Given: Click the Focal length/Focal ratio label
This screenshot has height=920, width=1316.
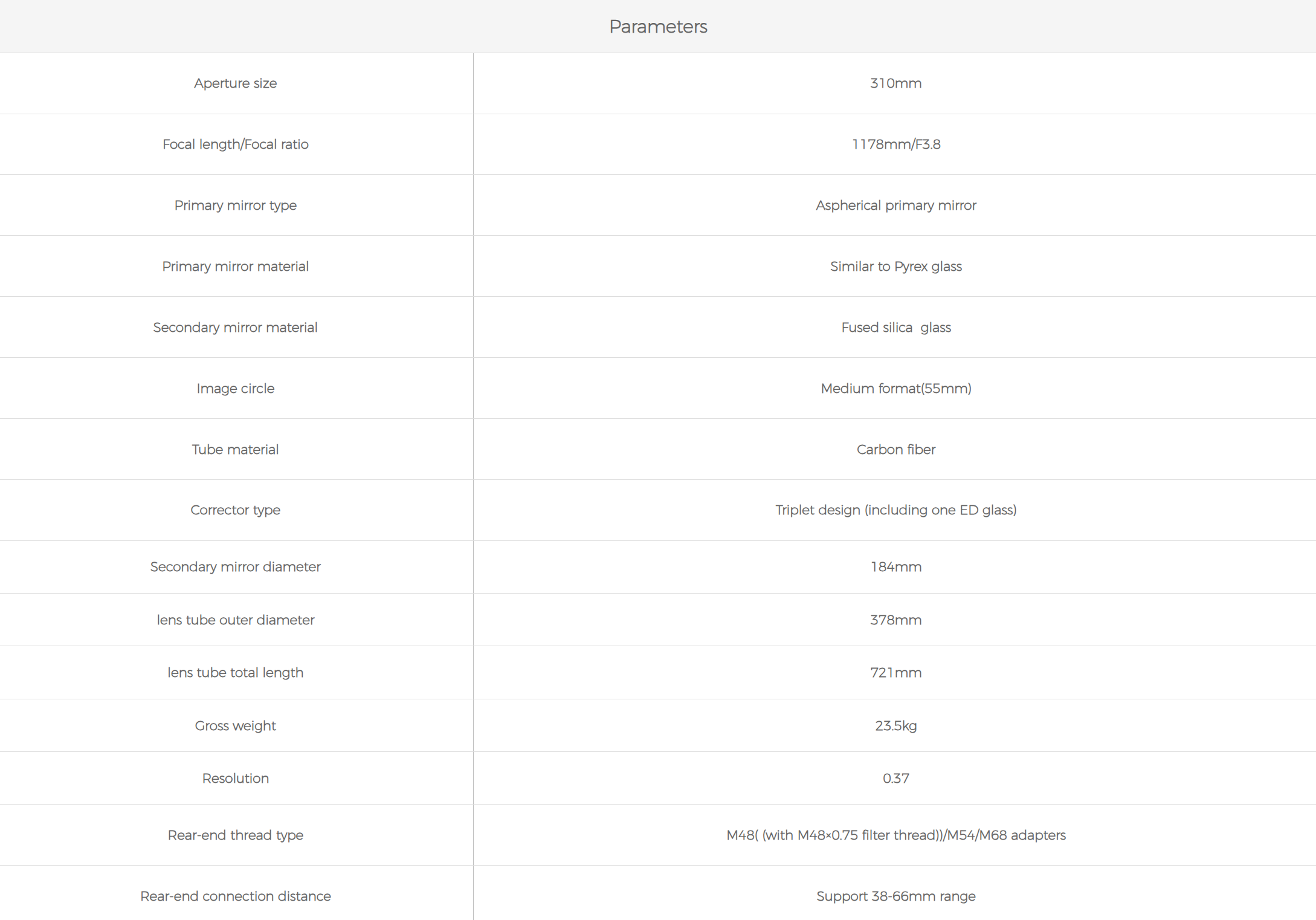Looking at the screenshot, I should click(235, 144).
